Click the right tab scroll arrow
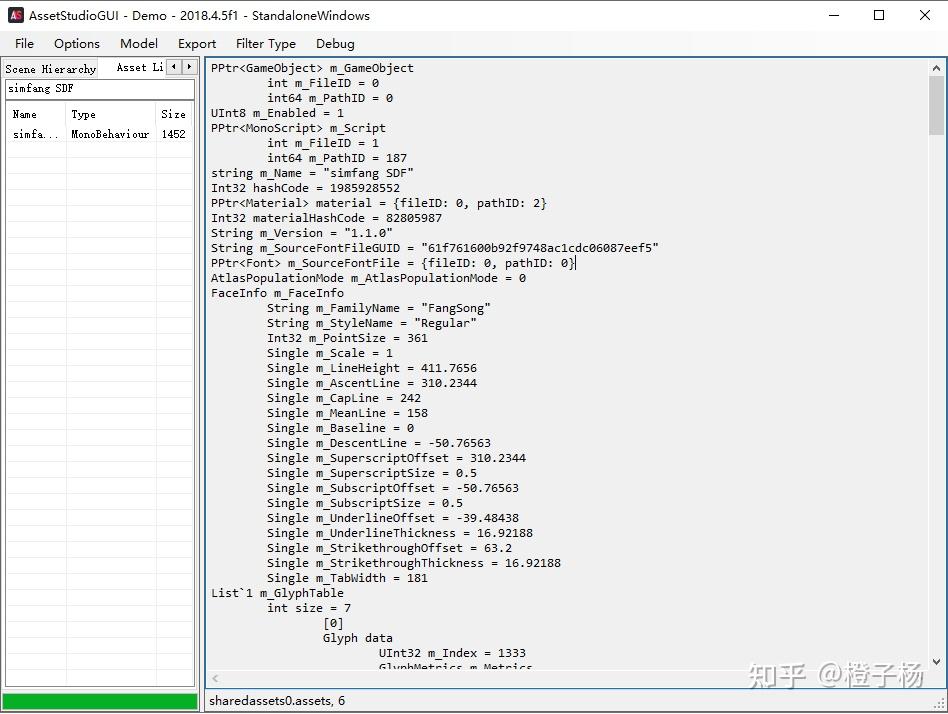Image resolution: width=948 pixels, height=714 pixels. click(186, 67)
